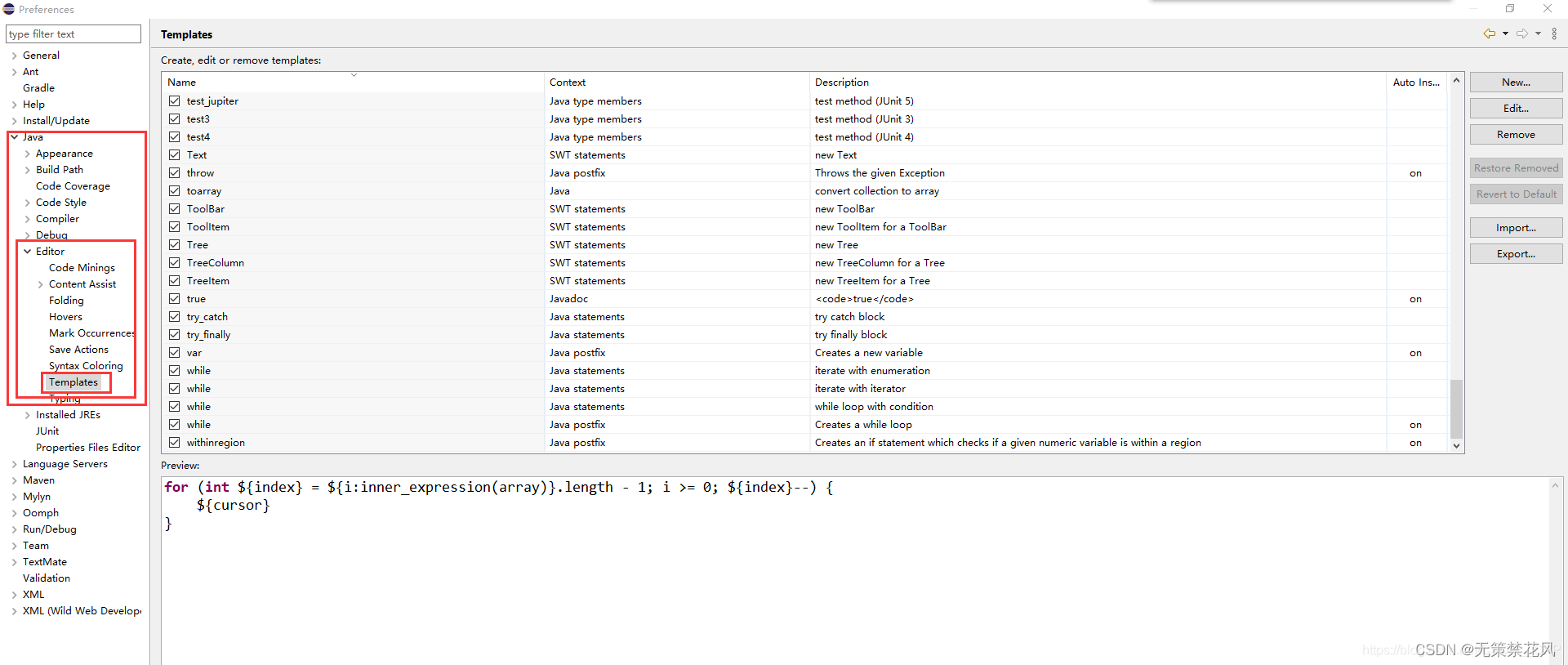Click the Eclipse Preferences window icon
This screenshot has width=1568, height=665.
(x=9, y=9)
